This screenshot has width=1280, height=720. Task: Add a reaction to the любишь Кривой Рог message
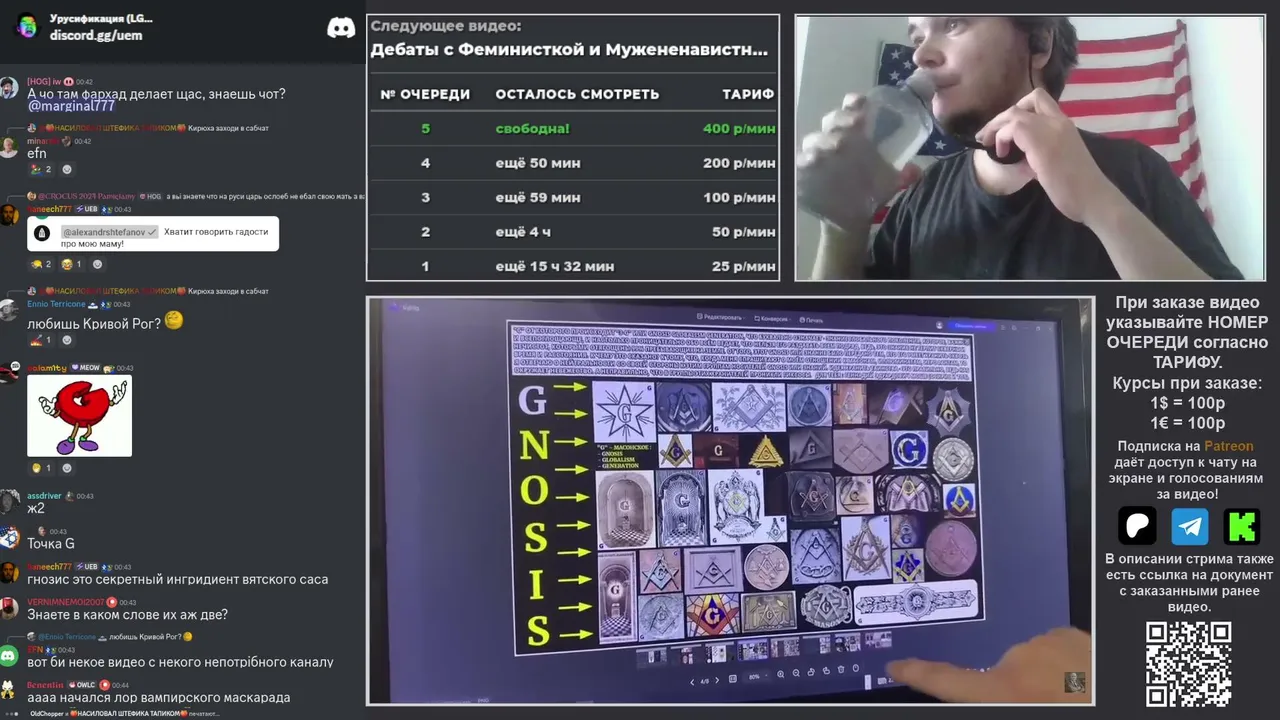point(67,340)
